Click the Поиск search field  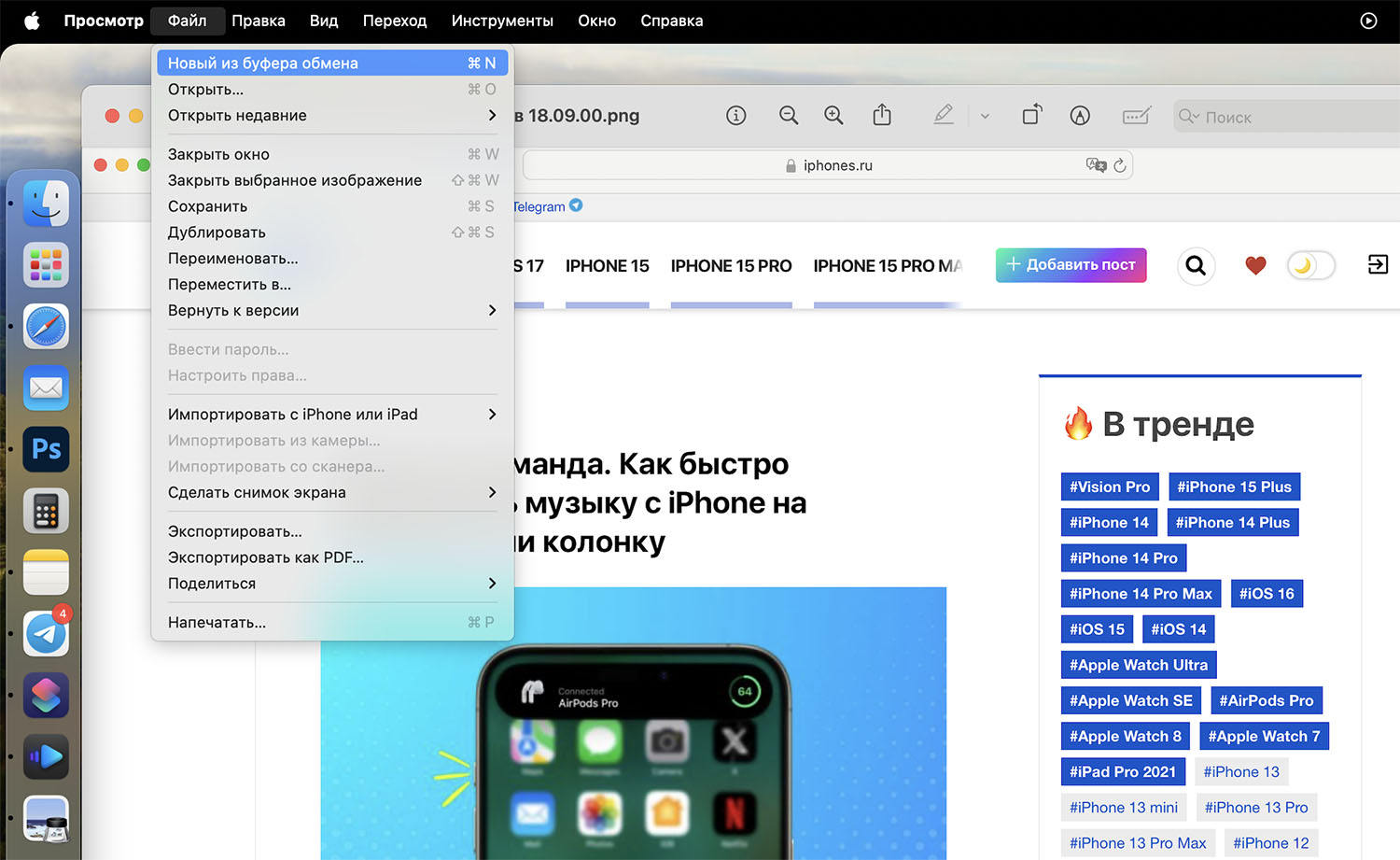pyautogui.click(x=1286, y=117)
